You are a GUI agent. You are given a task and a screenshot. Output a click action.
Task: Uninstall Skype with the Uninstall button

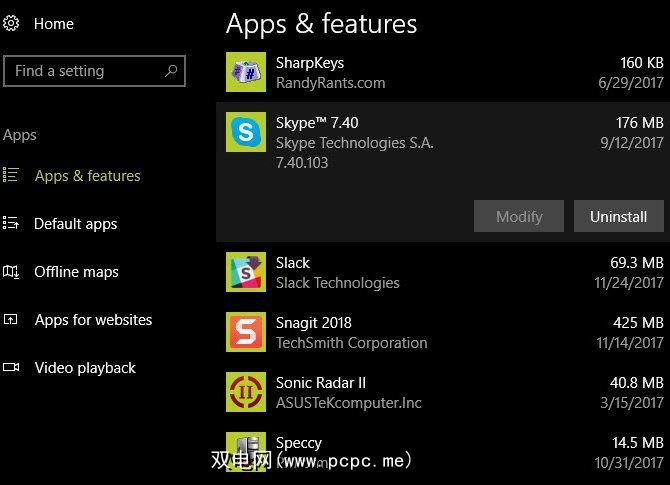[618, 216]
